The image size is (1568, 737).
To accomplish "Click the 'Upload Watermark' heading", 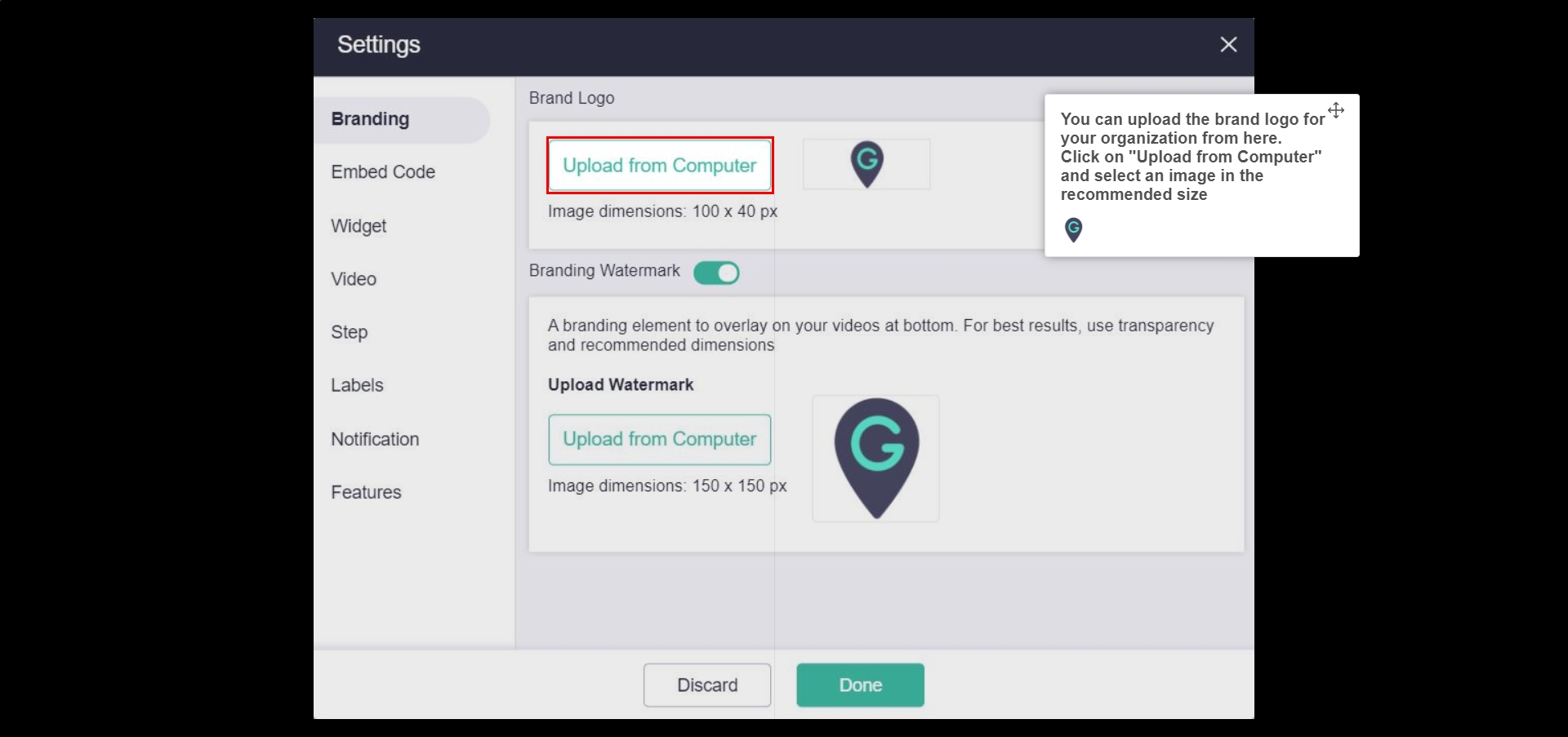I will coord(621,384).
